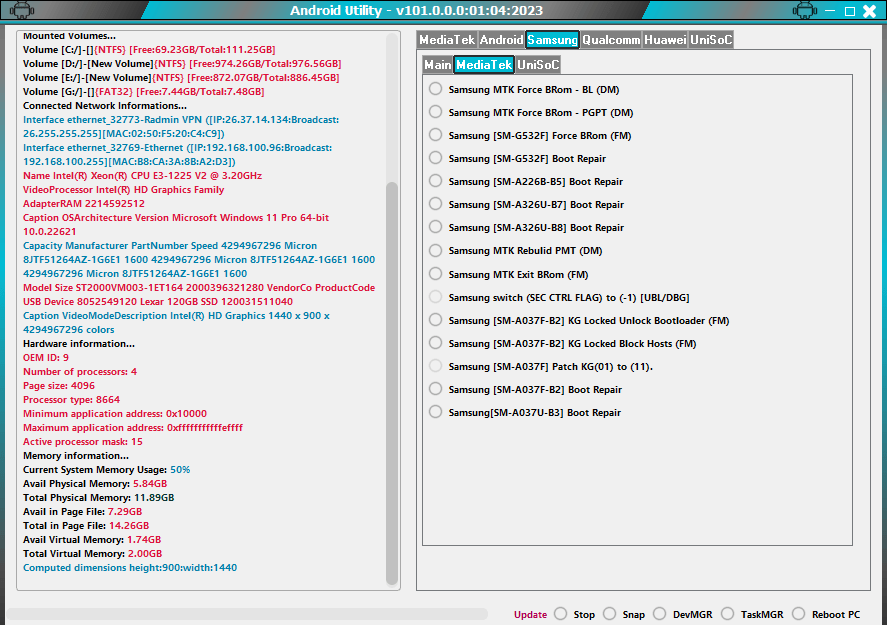This screenshot has width=887, height=625.
Task: Select Samsung [SM-G532F] Force BRom (FM)
Action: (435, 135)
